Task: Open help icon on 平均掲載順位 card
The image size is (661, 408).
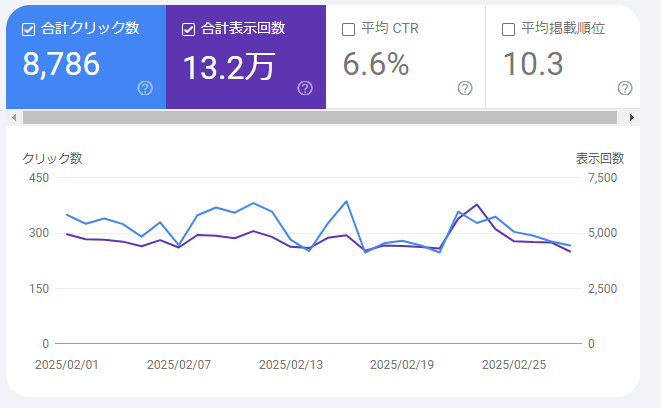Action: click(x=625, y=88)
